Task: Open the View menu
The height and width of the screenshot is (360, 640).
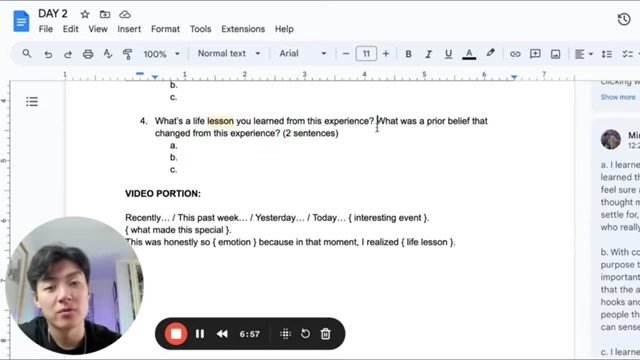Action: pyautogui.click(x=98, y=29)
